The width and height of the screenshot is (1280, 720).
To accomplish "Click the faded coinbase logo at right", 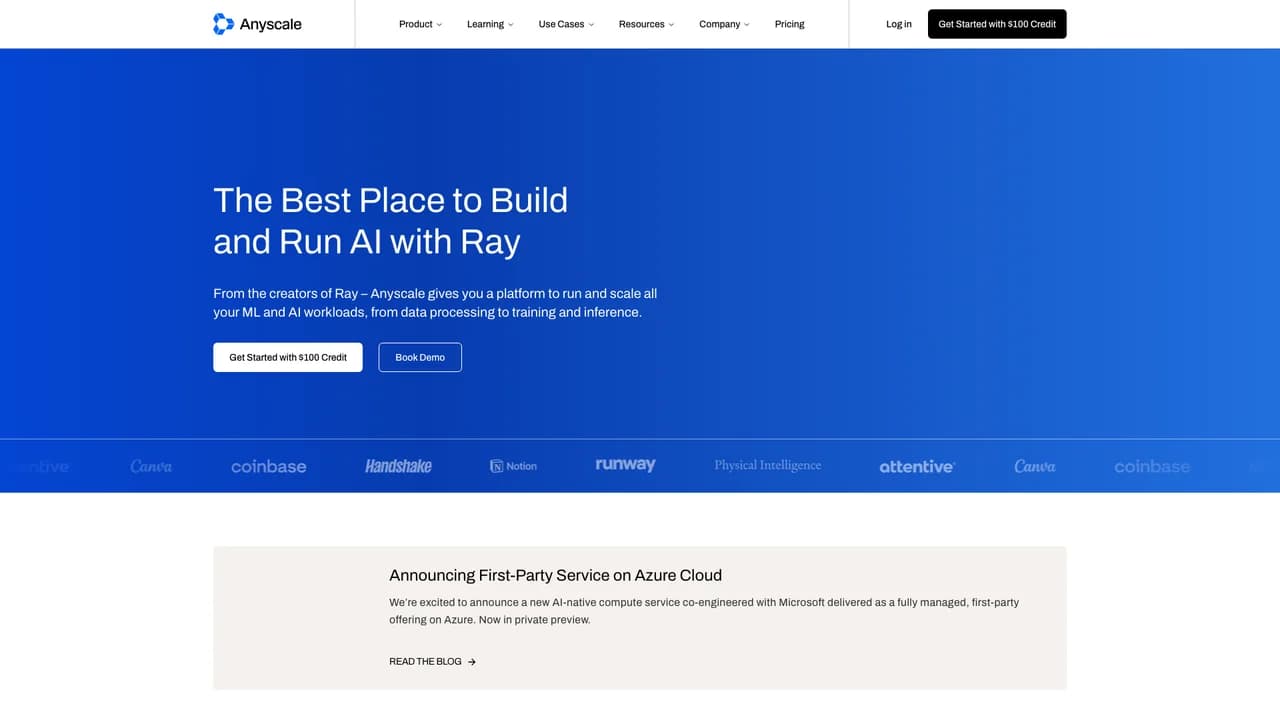I will 1152,466.
